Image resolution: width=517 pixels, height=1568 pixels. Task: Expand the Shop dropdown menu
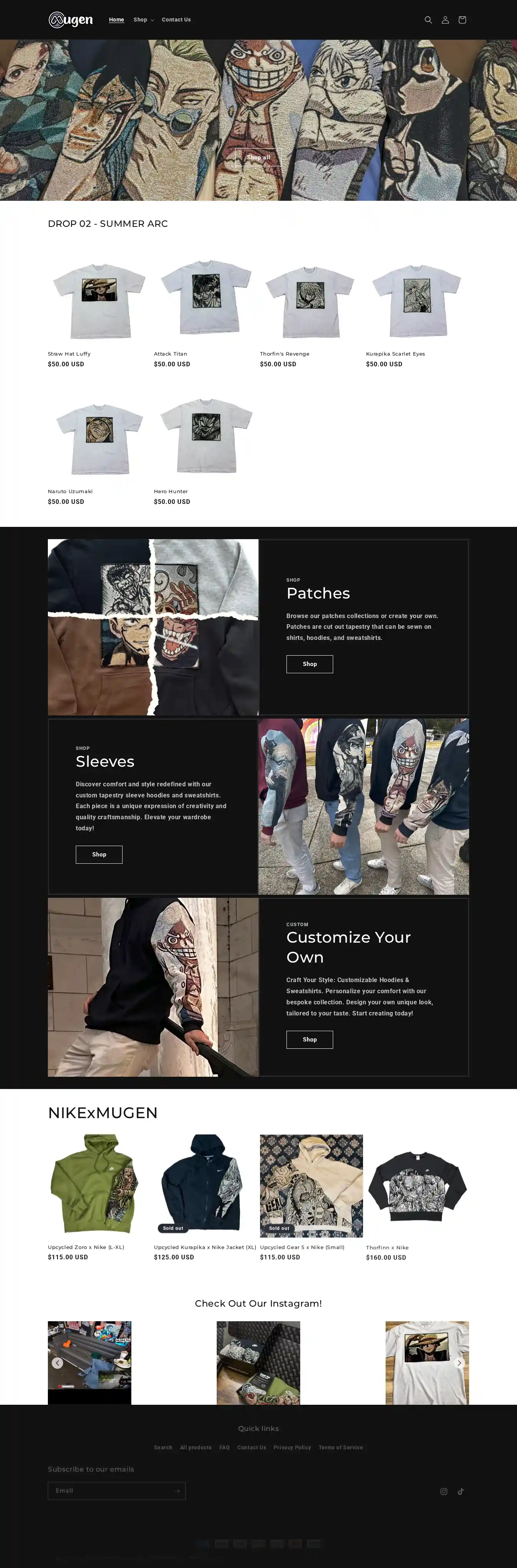click(x=144, y=20)
